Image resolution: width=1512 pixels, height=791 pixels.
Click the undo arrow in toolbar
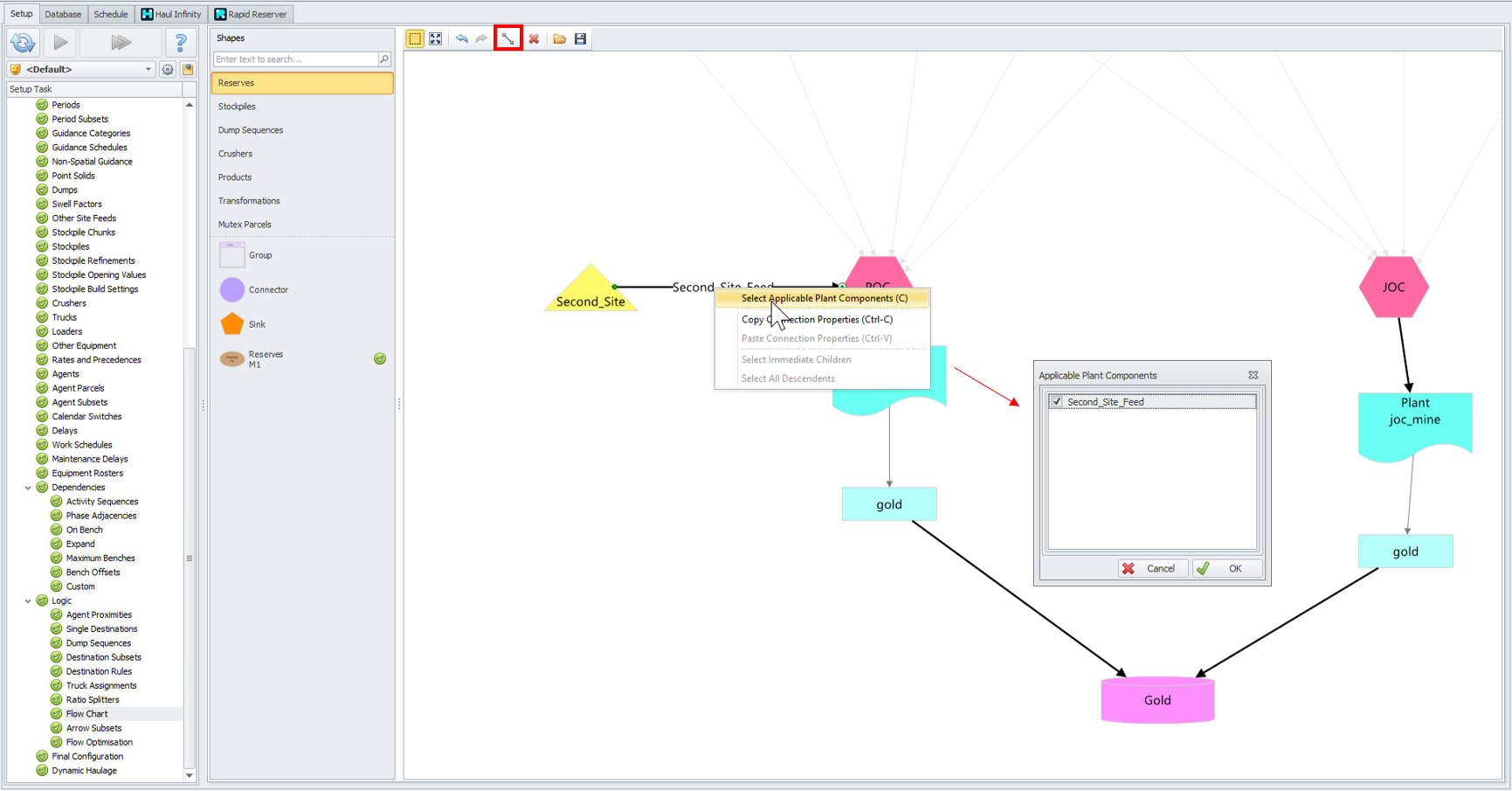point(461,38)
